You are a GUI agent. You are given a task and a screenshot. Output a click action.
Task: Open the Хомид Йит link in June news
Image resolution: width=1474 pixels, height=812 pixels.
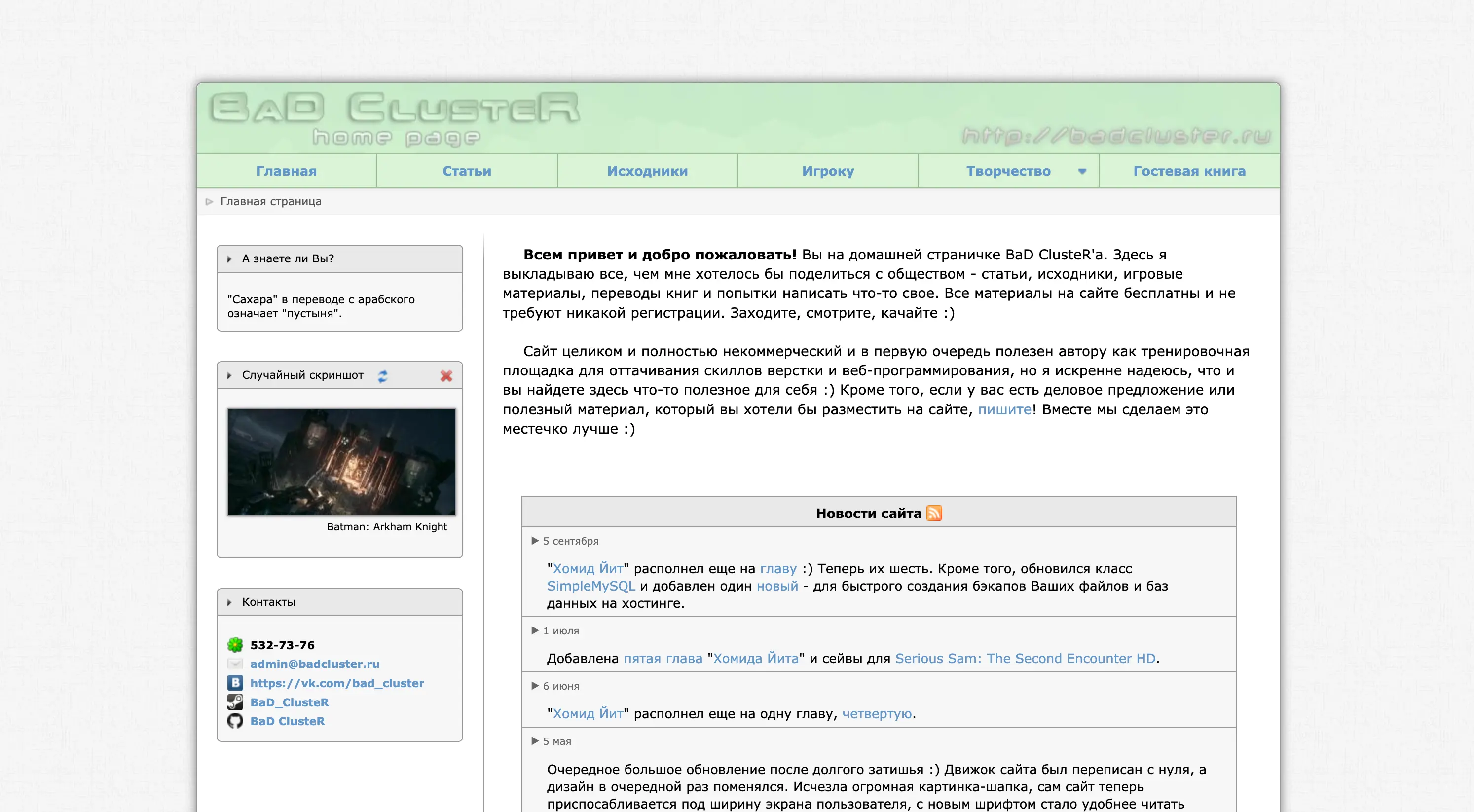tap(588, 713)
